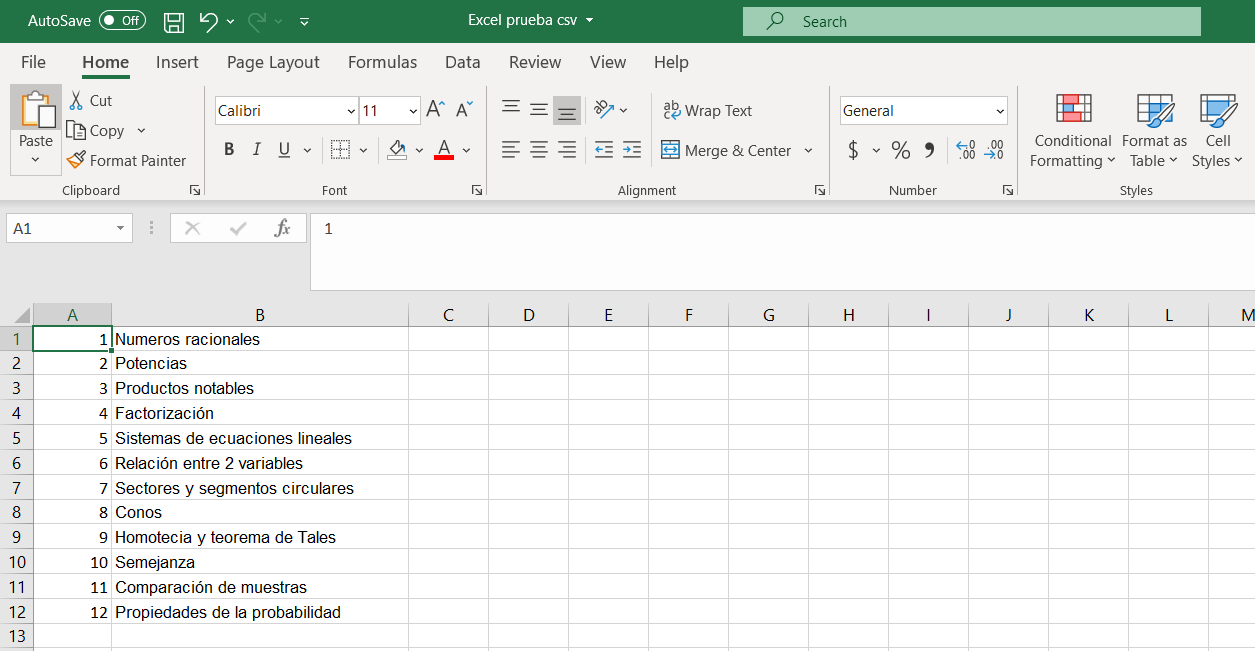Click the Paste clipboard icon
1255x651 pixels.
tap(36, 110)
